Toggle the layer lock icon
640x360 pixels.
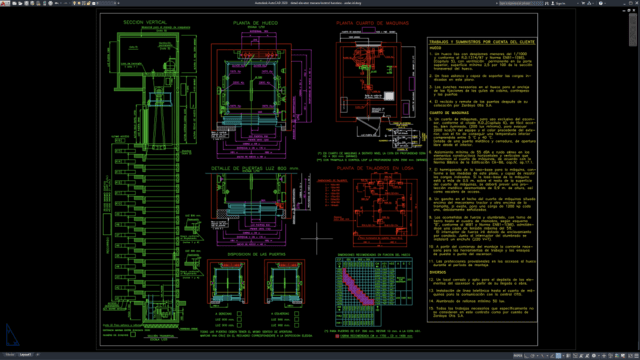89,3
